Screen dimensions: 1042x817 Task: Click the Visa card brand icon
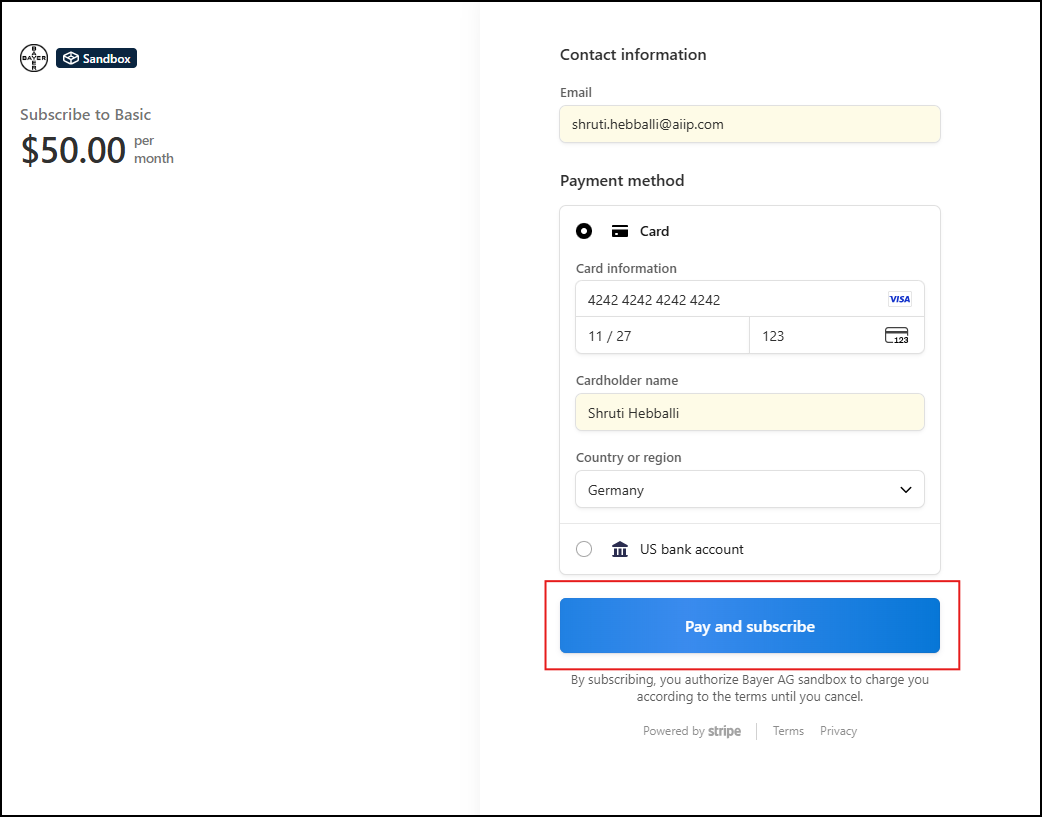point(899,299)
